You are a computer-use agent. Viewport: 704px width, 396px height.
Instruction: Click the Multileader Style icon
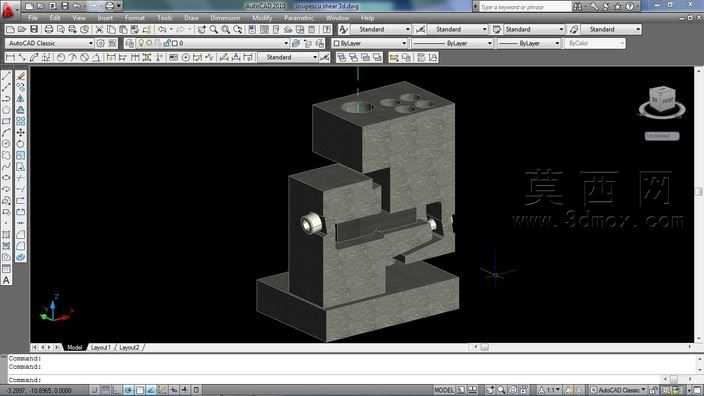(x=574, y=30)
